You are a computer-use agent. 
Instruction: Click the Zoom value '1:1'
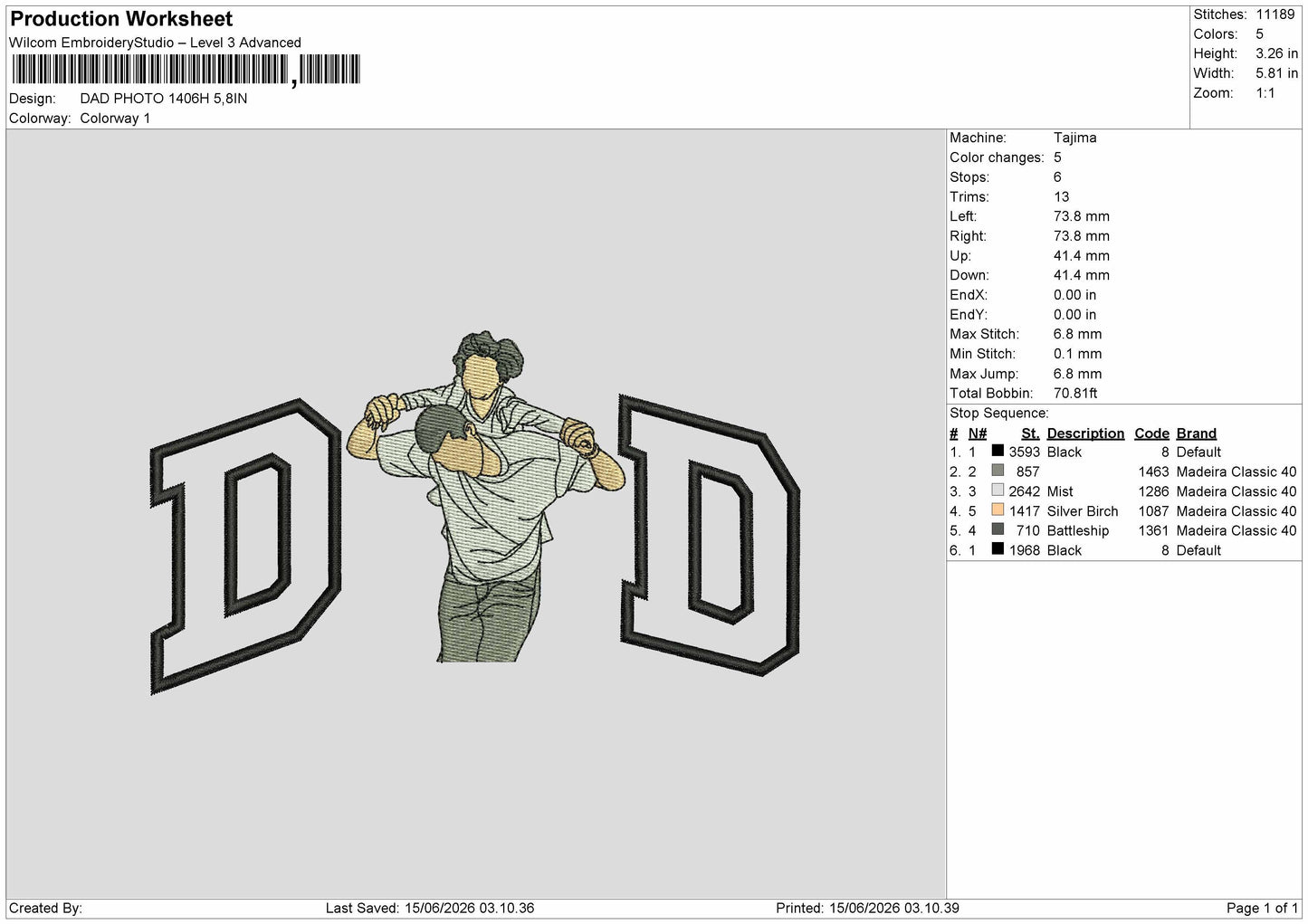tap(1265, 93)
